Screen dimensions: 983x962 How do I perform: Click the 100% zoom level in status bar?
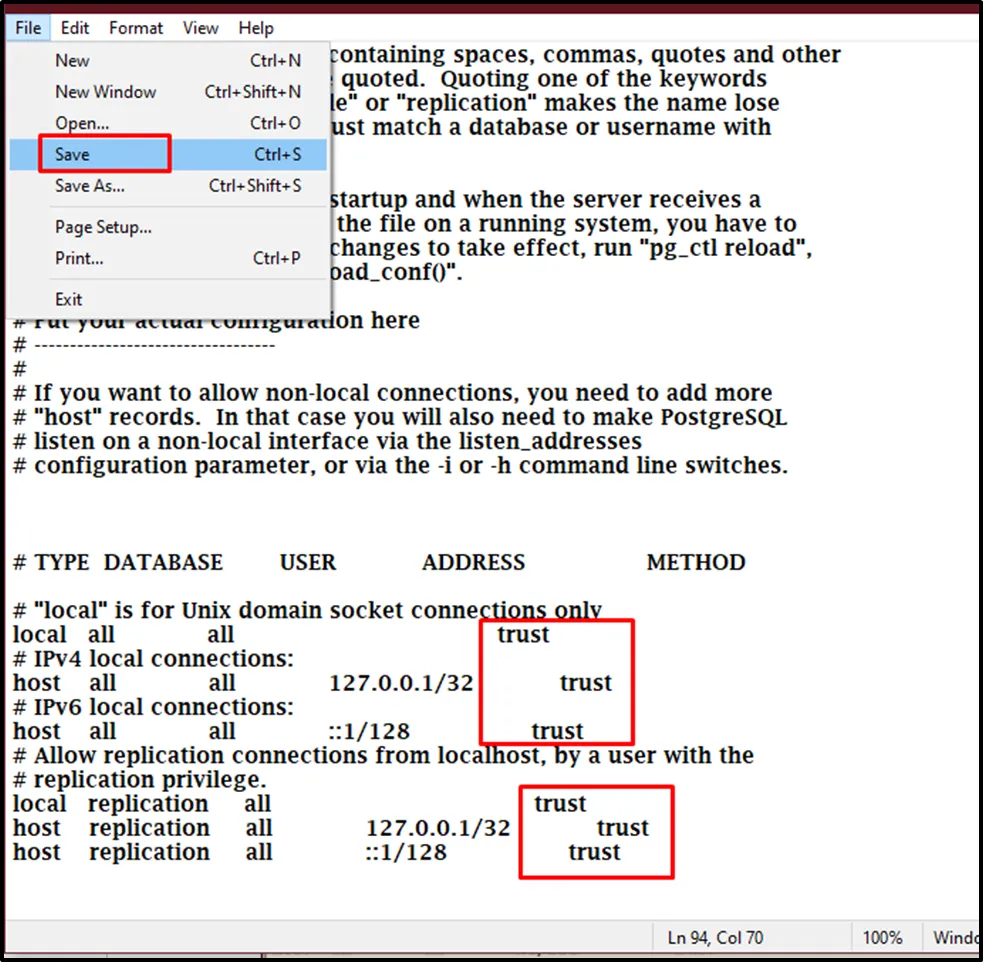883,937
